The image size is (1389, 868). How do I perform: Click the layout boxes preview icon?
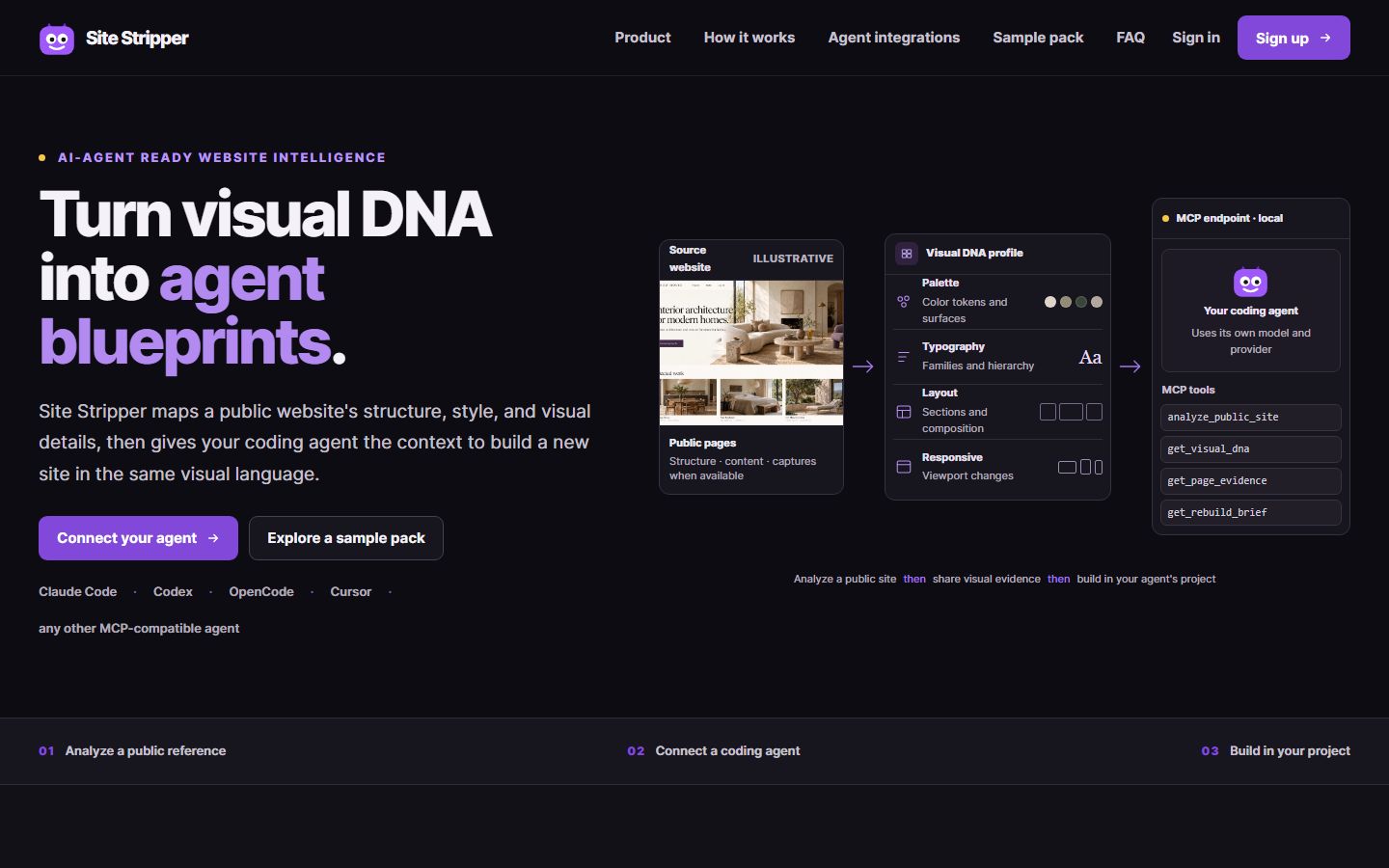coord(1071,412)
